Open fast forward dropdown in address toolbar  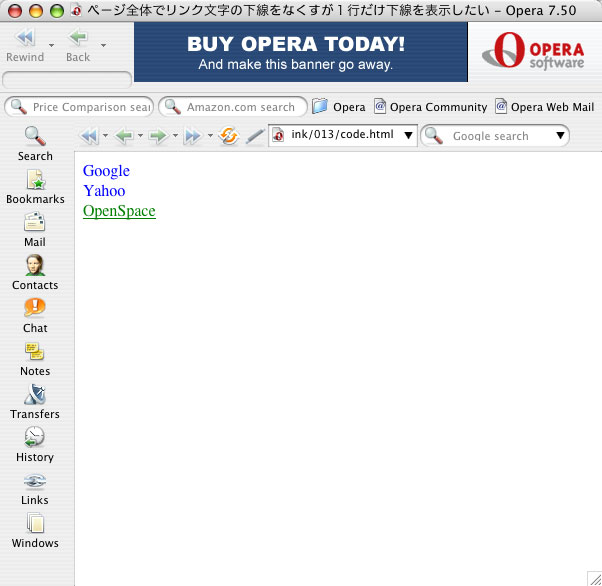click(210, 136)
